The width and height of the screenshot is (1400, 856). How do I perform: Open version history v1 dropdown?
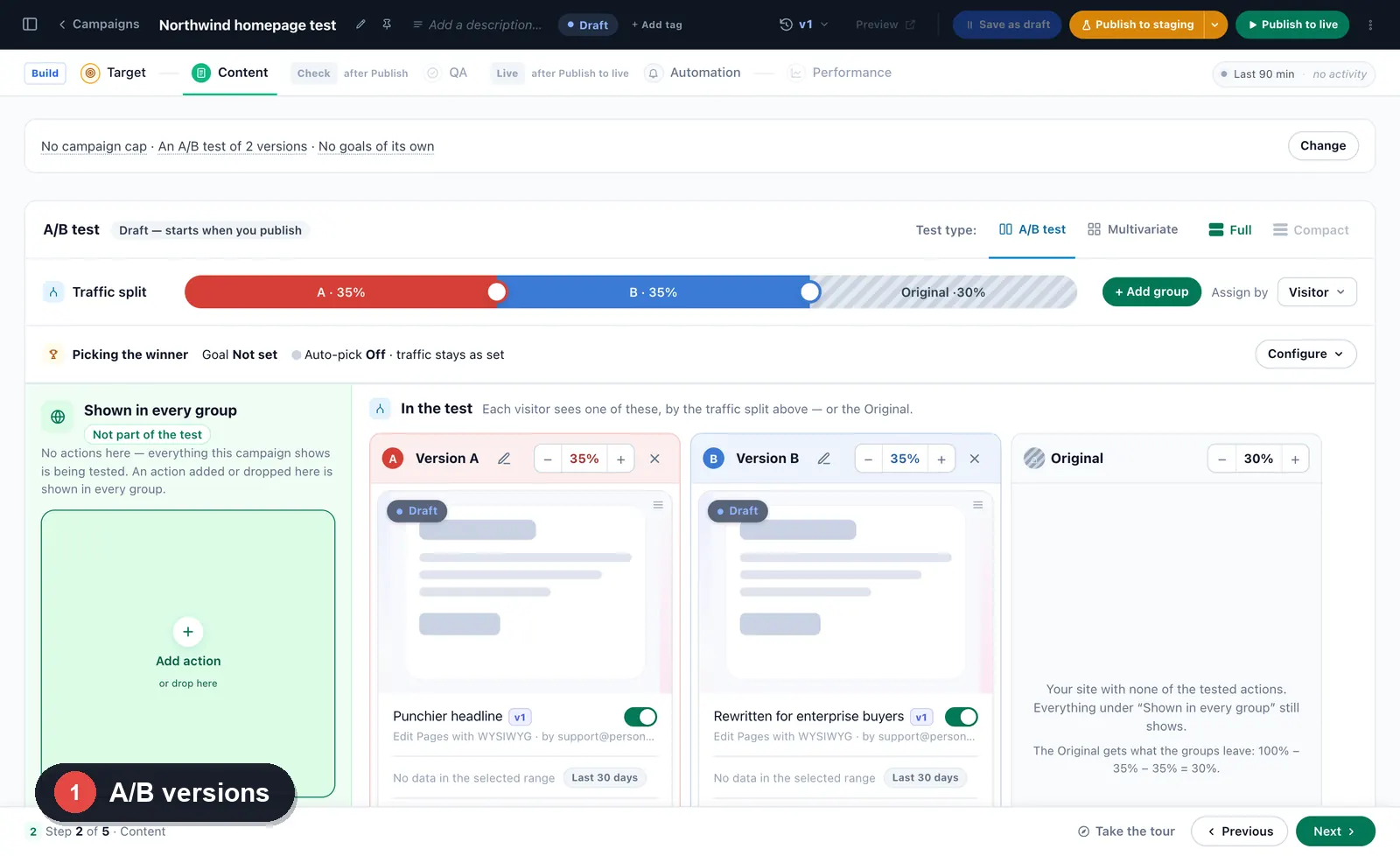click(x=804, y=25)
